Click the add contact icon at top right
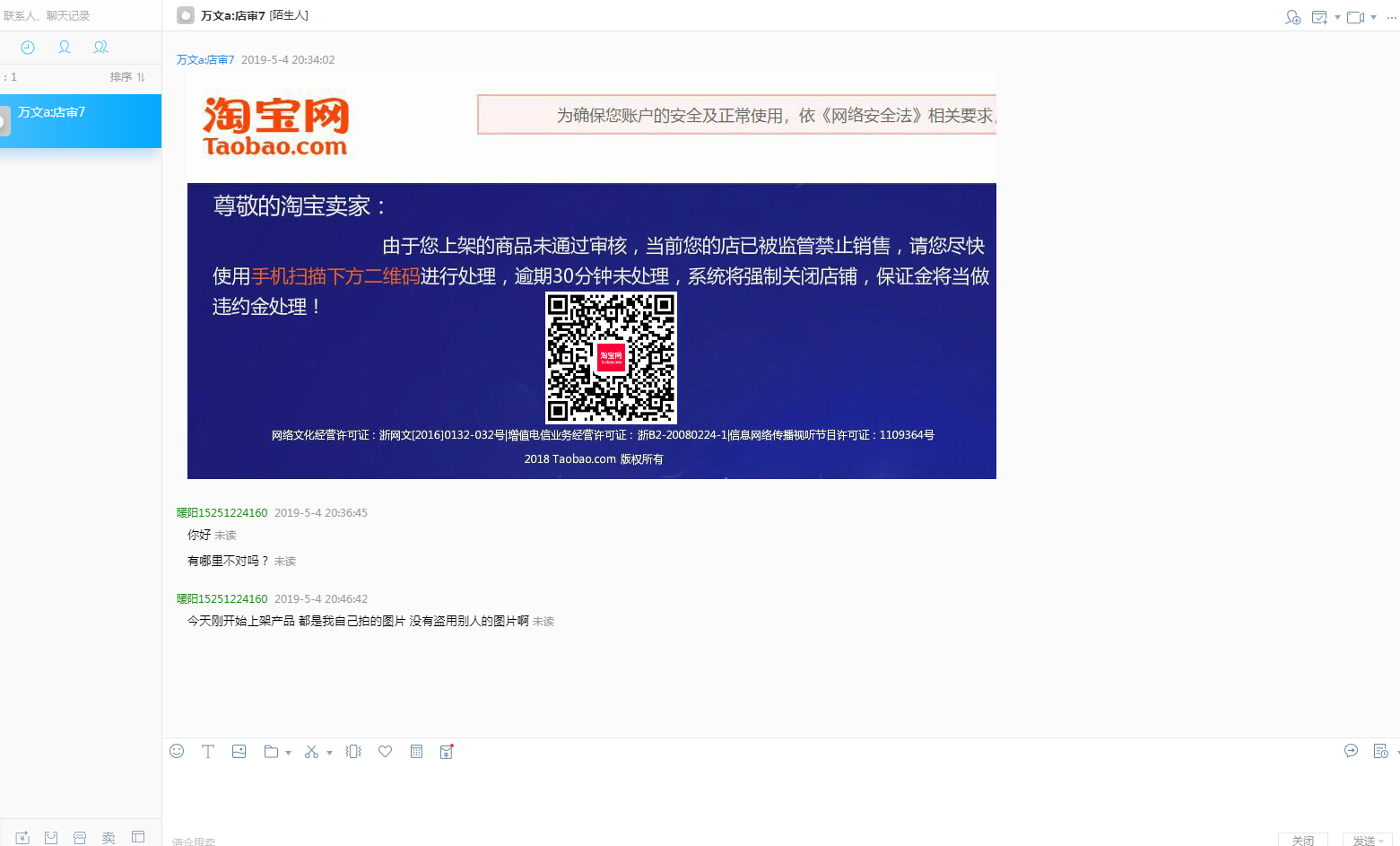 [1293, 17]
